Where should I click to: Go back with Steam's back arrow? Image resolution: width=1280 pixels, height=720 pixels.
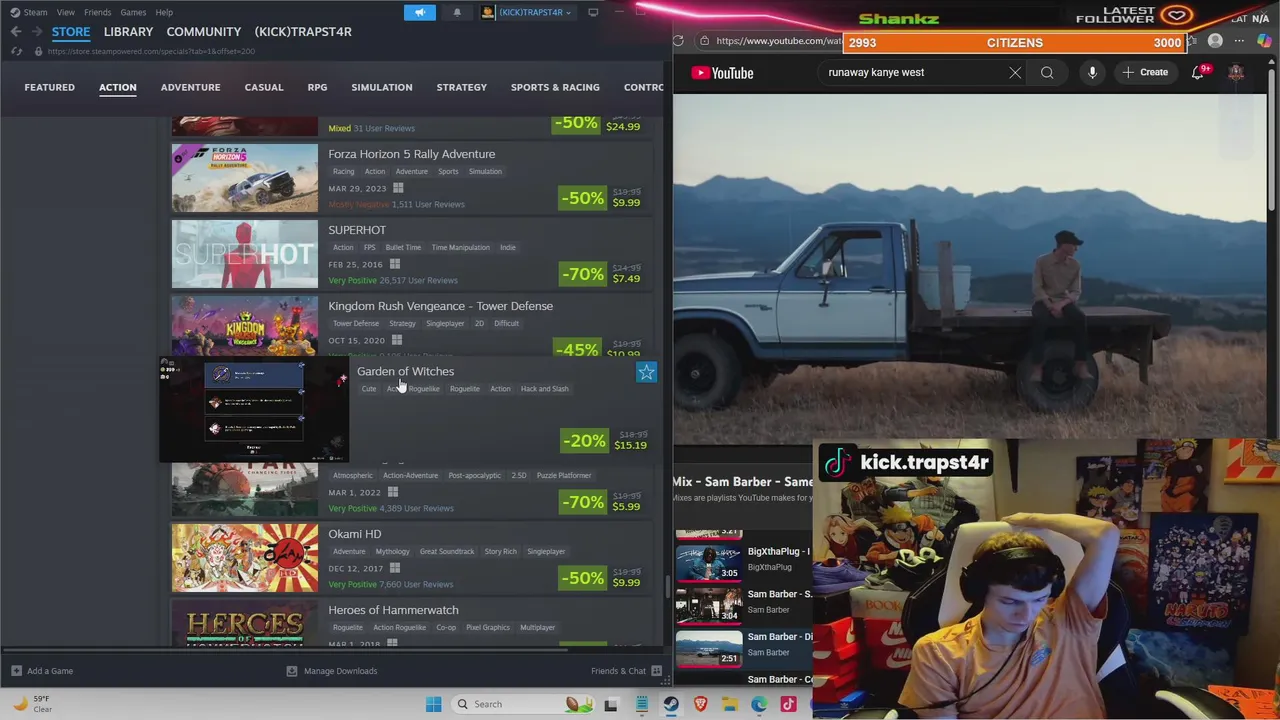[16, 32]
